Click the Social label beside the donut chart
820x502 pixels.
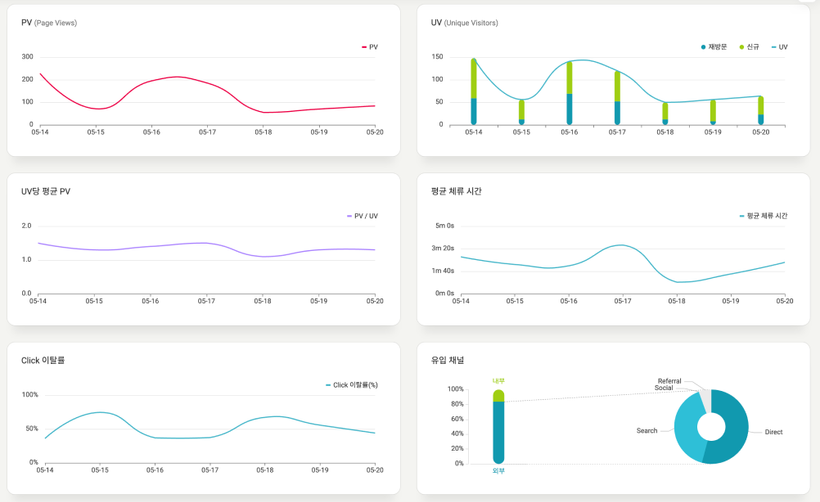coord(664,388)
